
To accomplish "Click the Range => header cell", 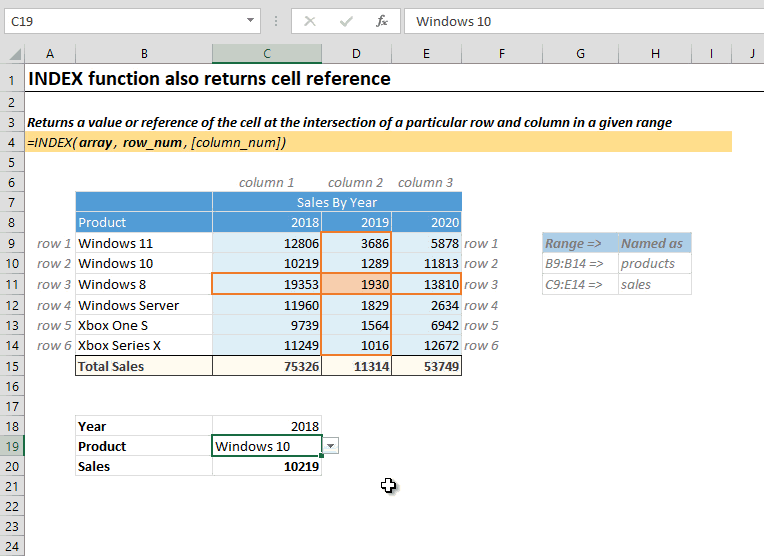I will [x=580, y=243].
